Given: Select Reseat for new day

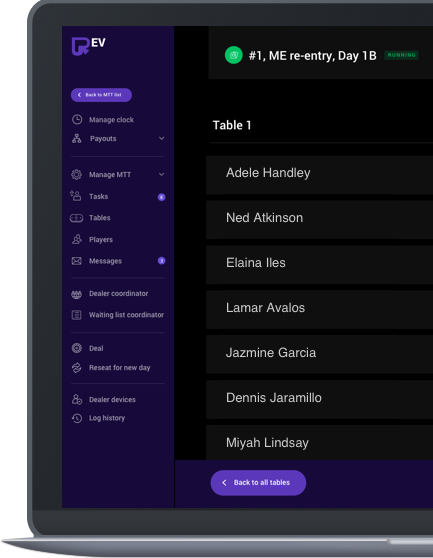Looking at the screenshot, I should [x=120, y=368].
